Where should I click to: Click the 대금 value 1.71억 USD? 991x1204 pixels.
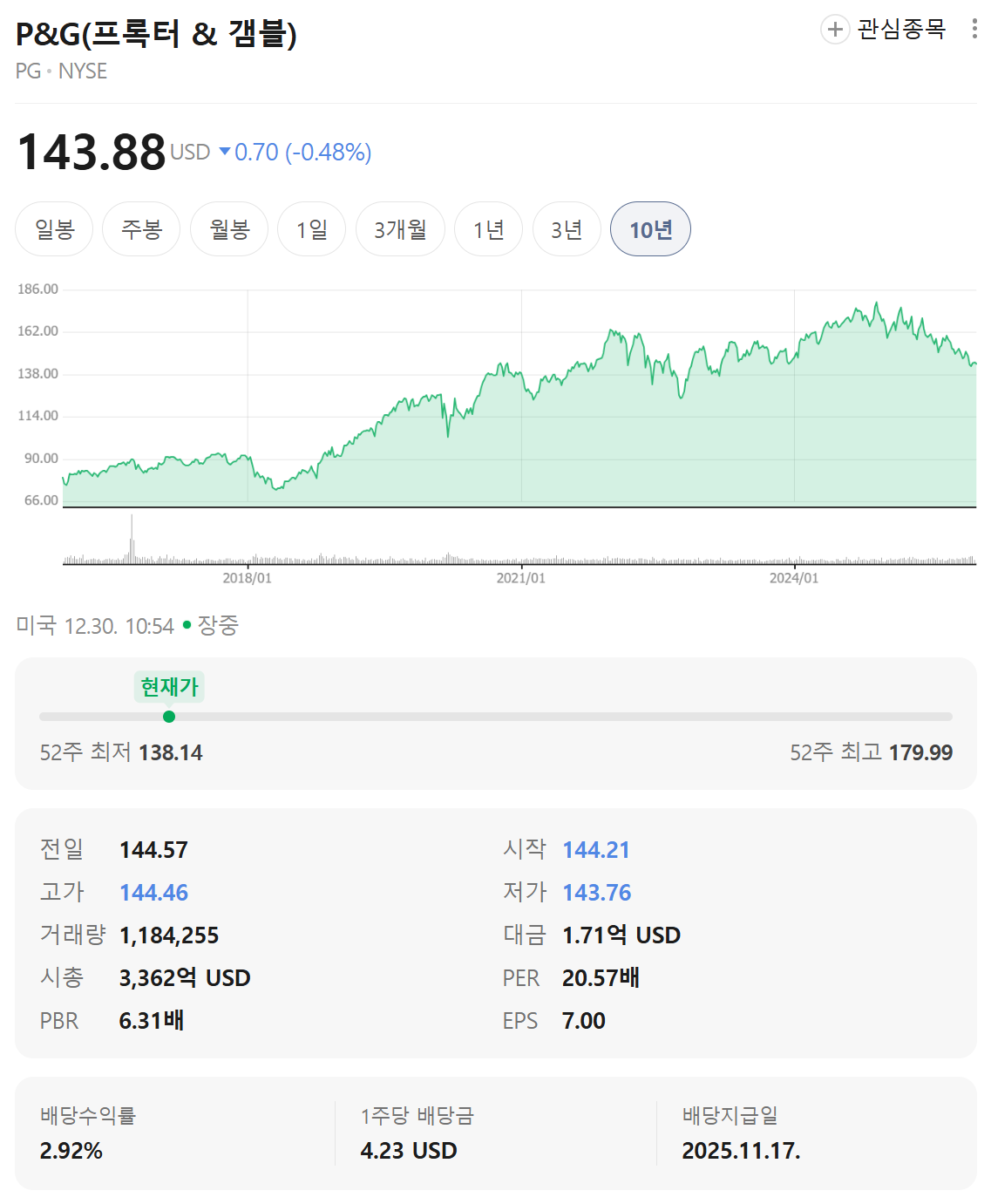(x=621, y=935)
